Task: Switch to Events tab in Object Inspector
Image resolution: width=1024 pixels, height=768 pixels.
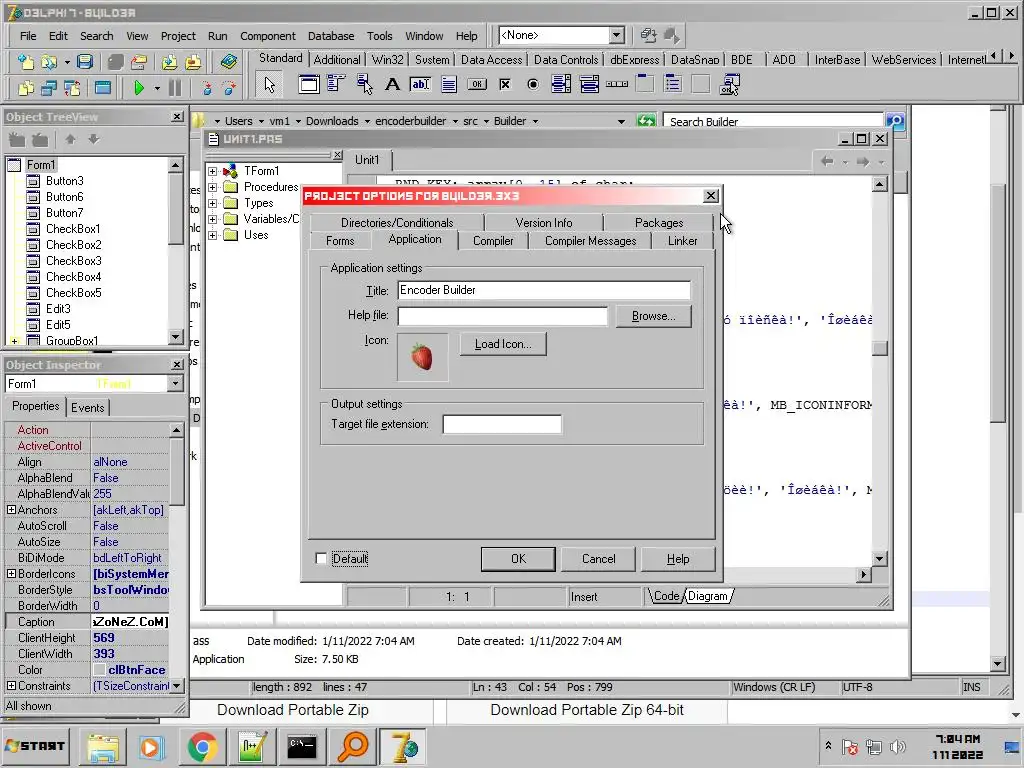Action: (88, 408)
